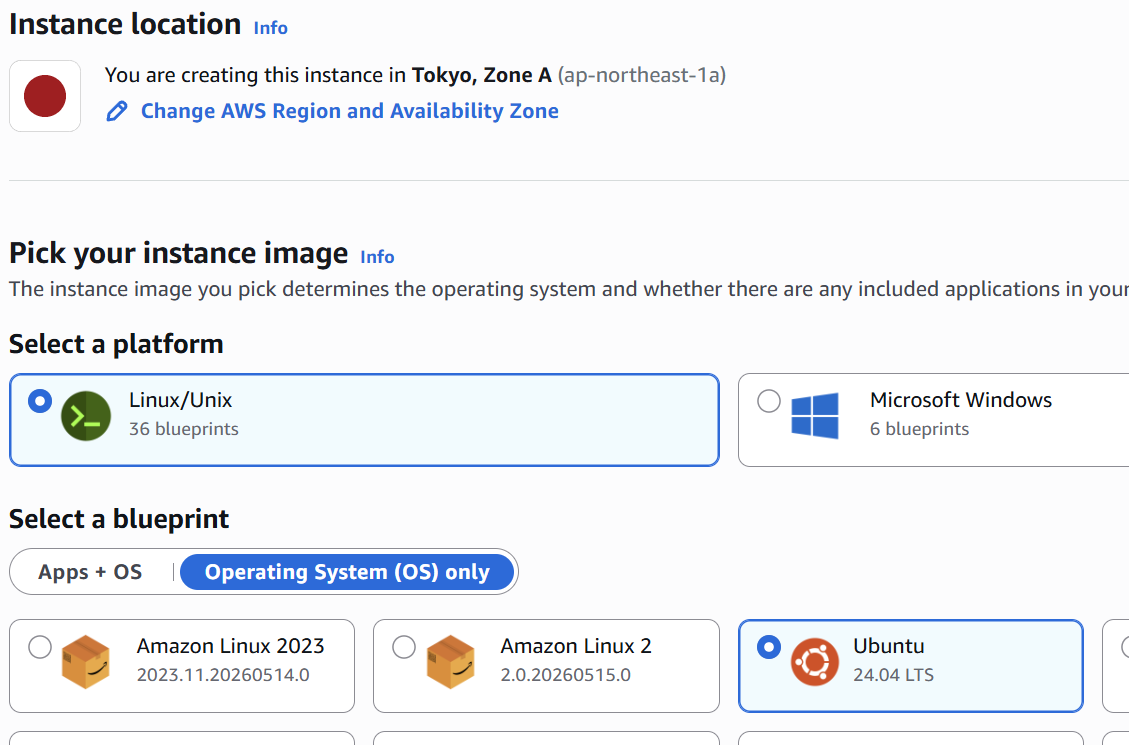Click the '24.04 LTS' version text
Image resolution: width=1129 pixels, height=745 pixels.
(894, 674)
